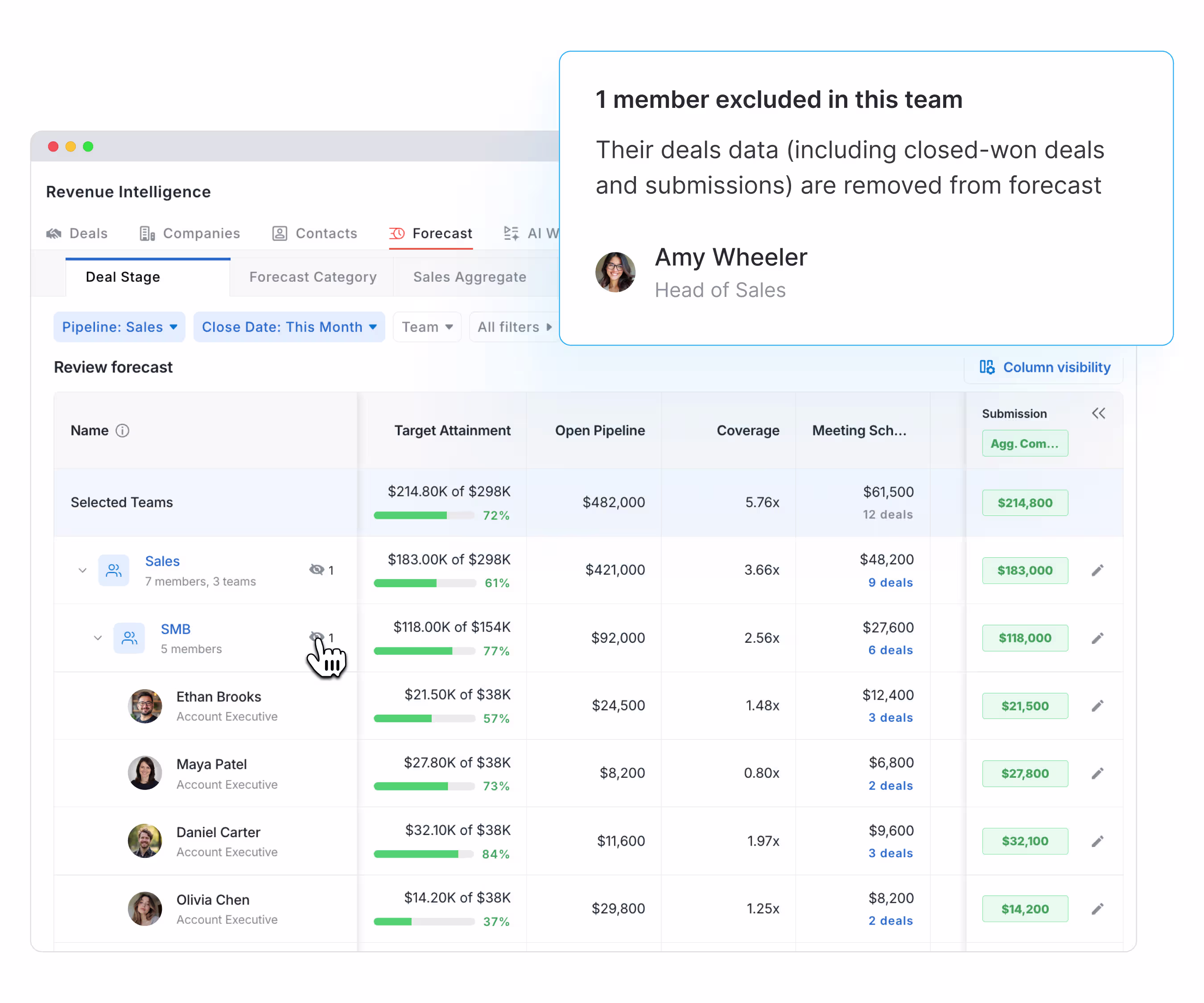Open the SMB row 6 deals link
This screenshot has height=1003, width=1204.
(891, 650)
